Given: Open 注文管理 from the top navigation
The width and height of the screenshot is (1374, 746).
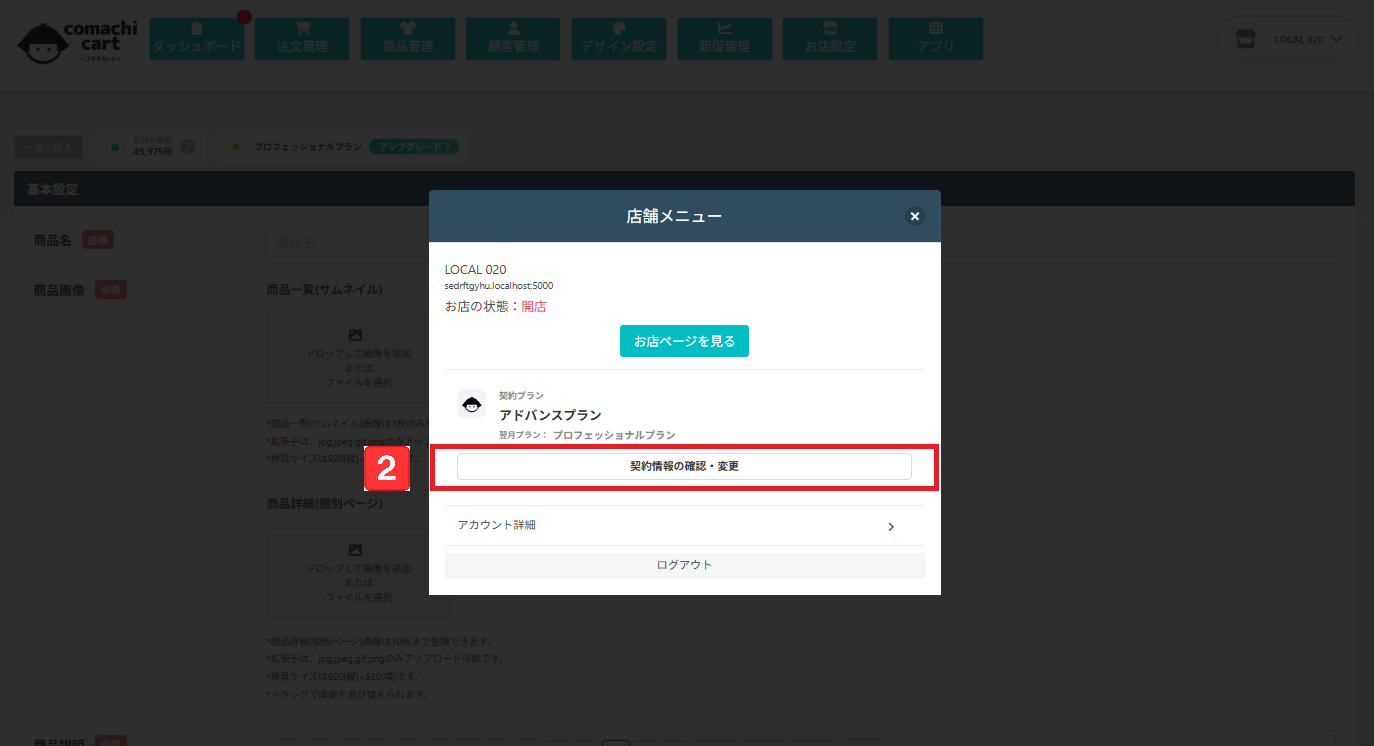Looking at the screenshot, I should [302, 38].
